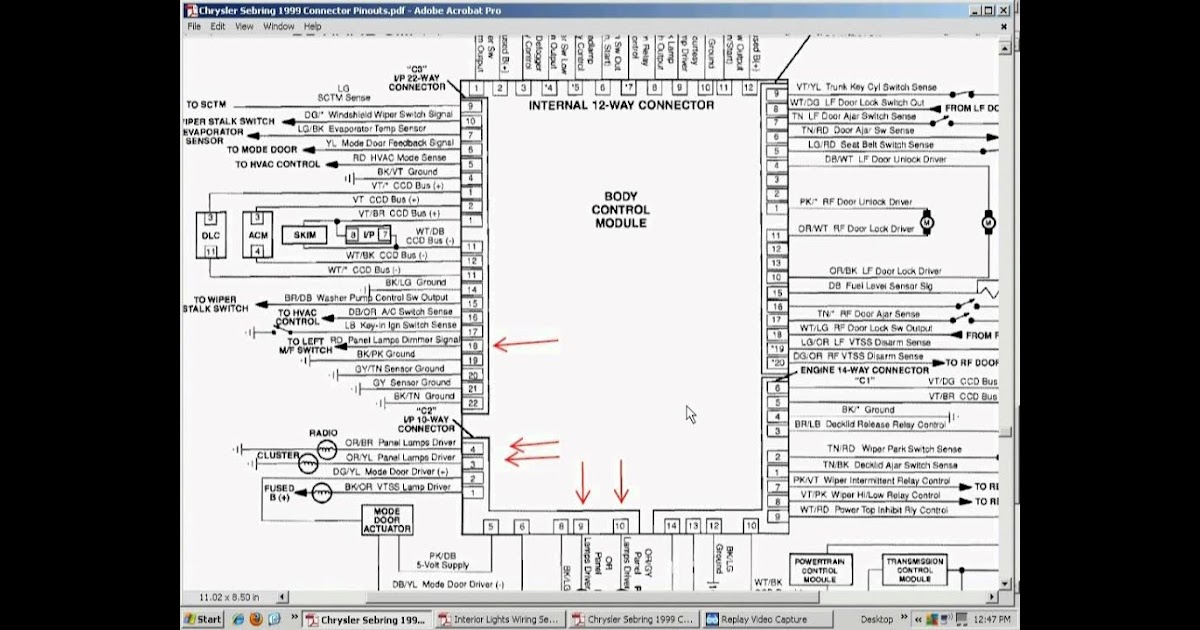Click 'TO SCTM' label
This screenshot has width=1200, height=630.
[x=206, y=105]
